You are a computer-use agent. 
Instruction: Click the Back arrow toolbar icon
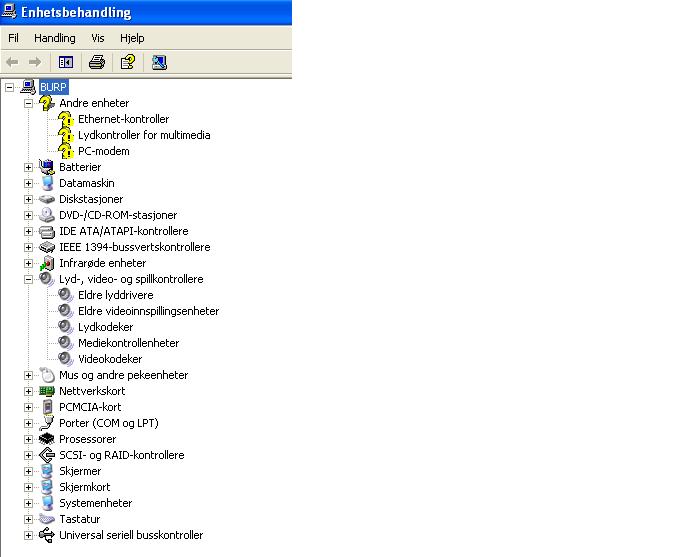[x=12, y=62]
